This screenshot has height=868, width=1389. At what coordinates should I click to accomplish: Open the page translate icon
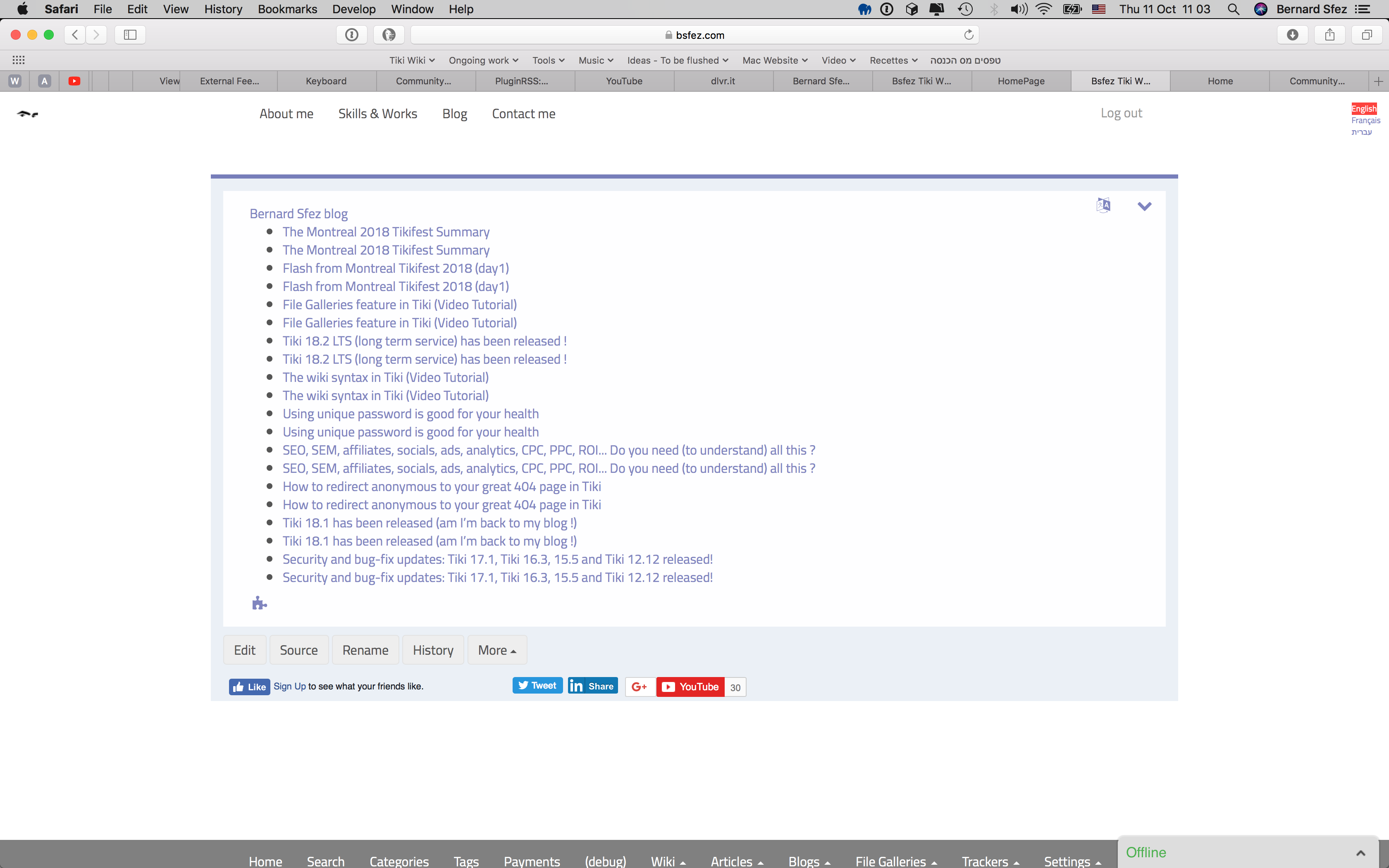click(1103, 205)
